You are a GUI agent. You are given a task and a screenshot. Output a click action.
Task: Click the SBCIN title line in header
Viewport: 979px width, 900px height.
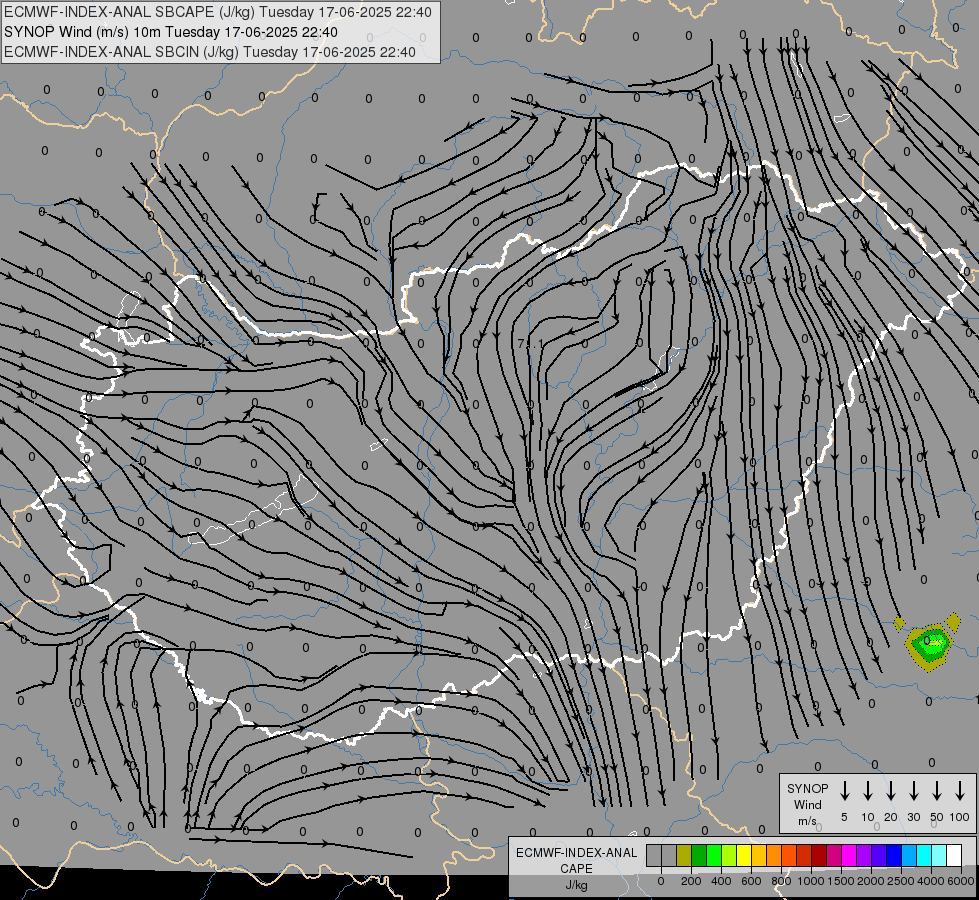[x=210, y=52]
